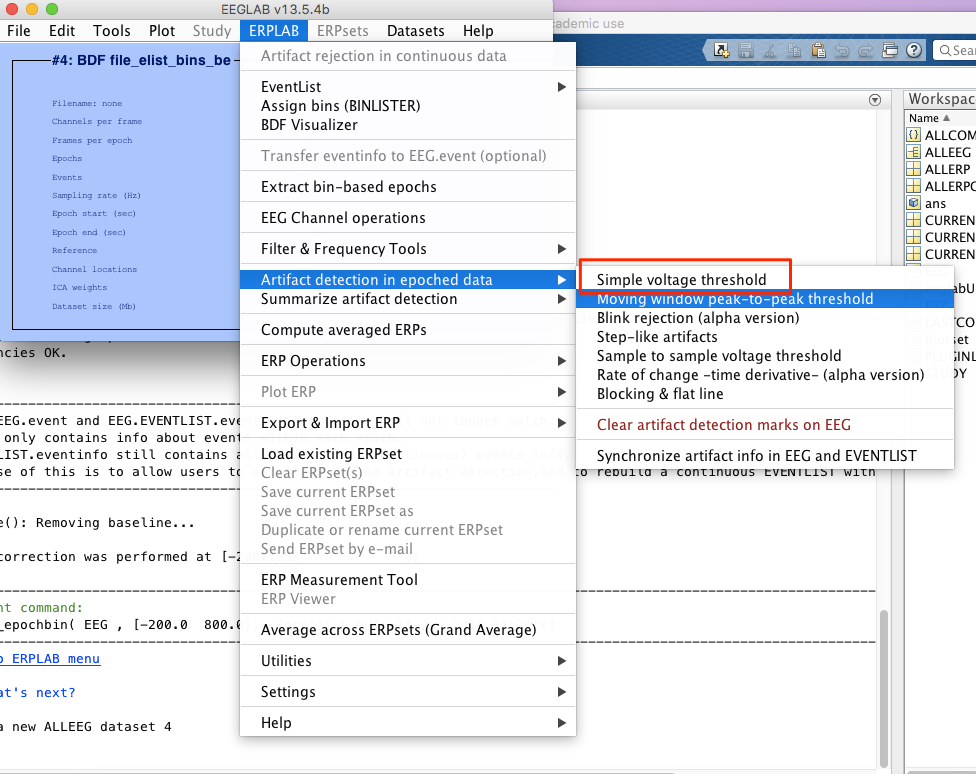
Task: Expand ERPLAB menu's Help submenu at bottom
Action: tap(408, 723)
